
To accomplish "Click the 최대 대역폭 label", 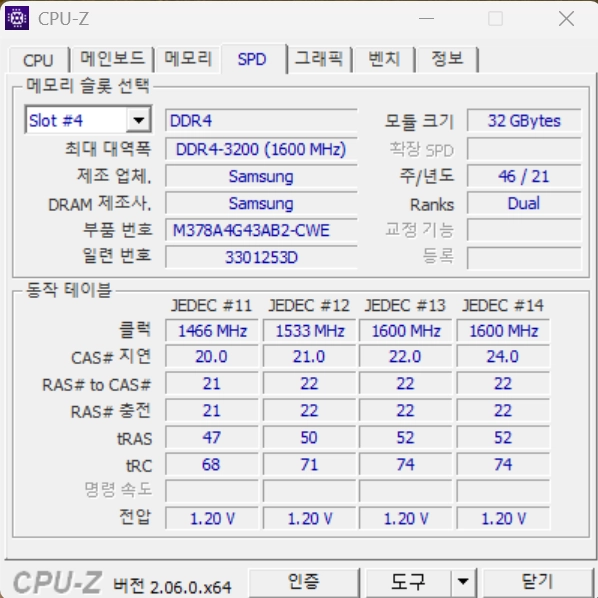I will [108, 148].
